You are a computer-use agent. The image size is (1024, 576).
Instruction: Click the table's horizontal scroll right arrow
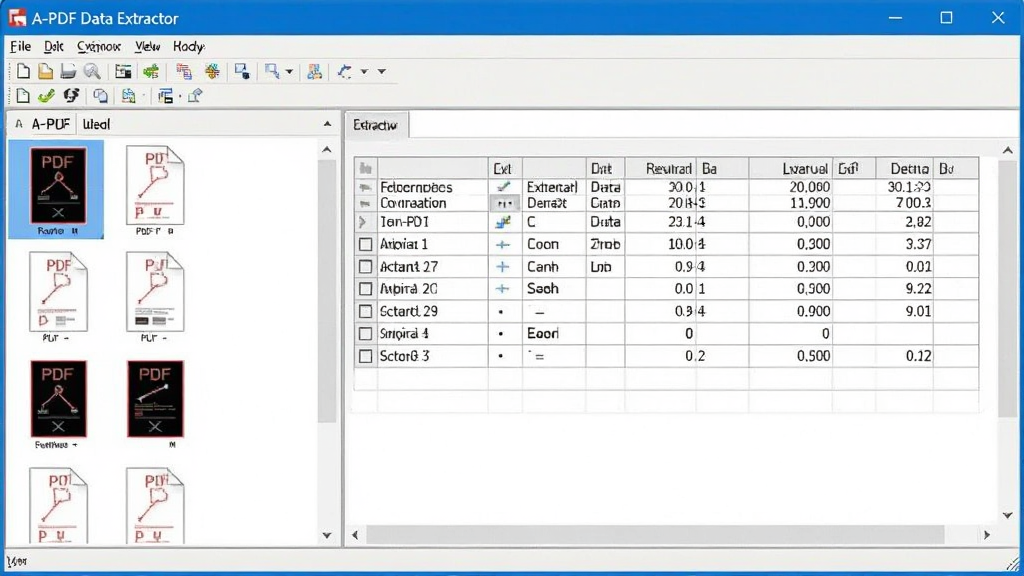coord(987,535)
